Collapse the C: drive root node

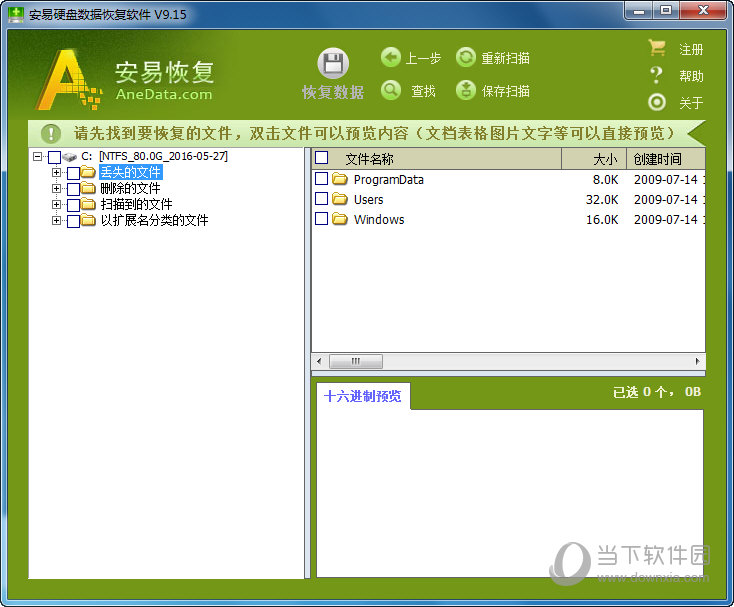point(37,157)
